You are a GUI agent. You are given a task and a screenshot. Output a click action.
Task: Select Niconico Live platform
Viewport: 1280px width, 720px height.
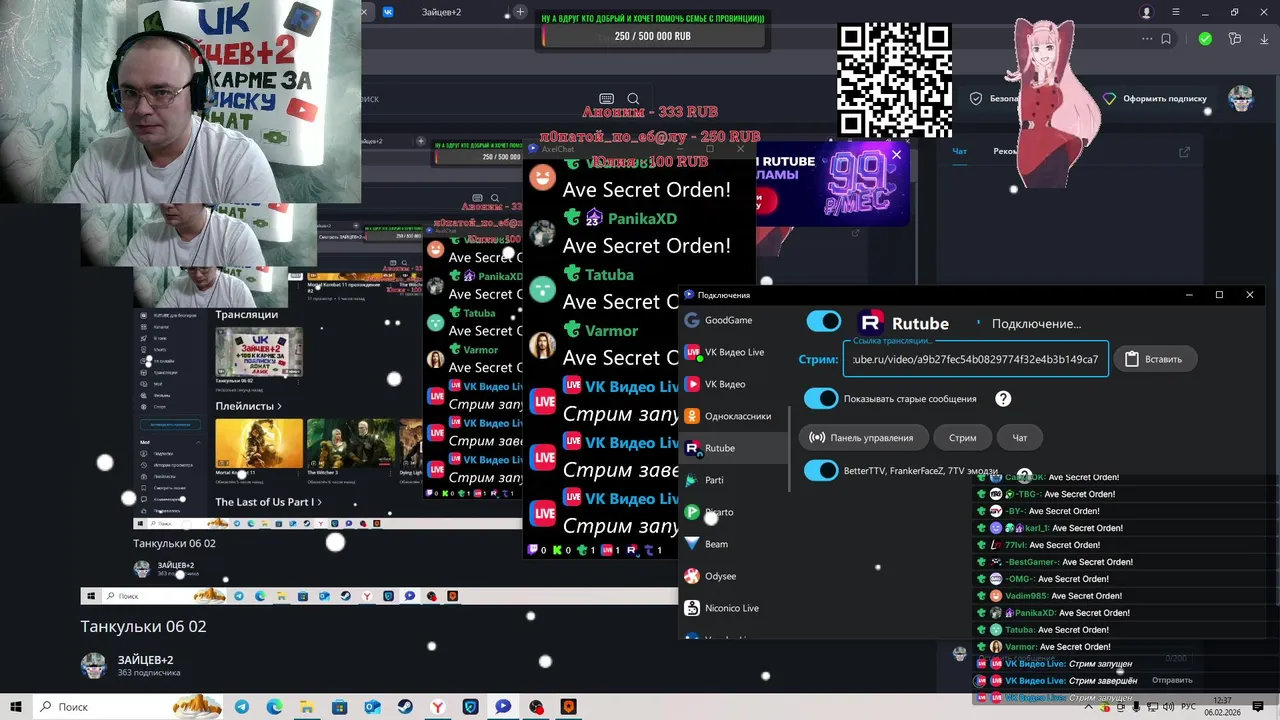tap(733, 608)
